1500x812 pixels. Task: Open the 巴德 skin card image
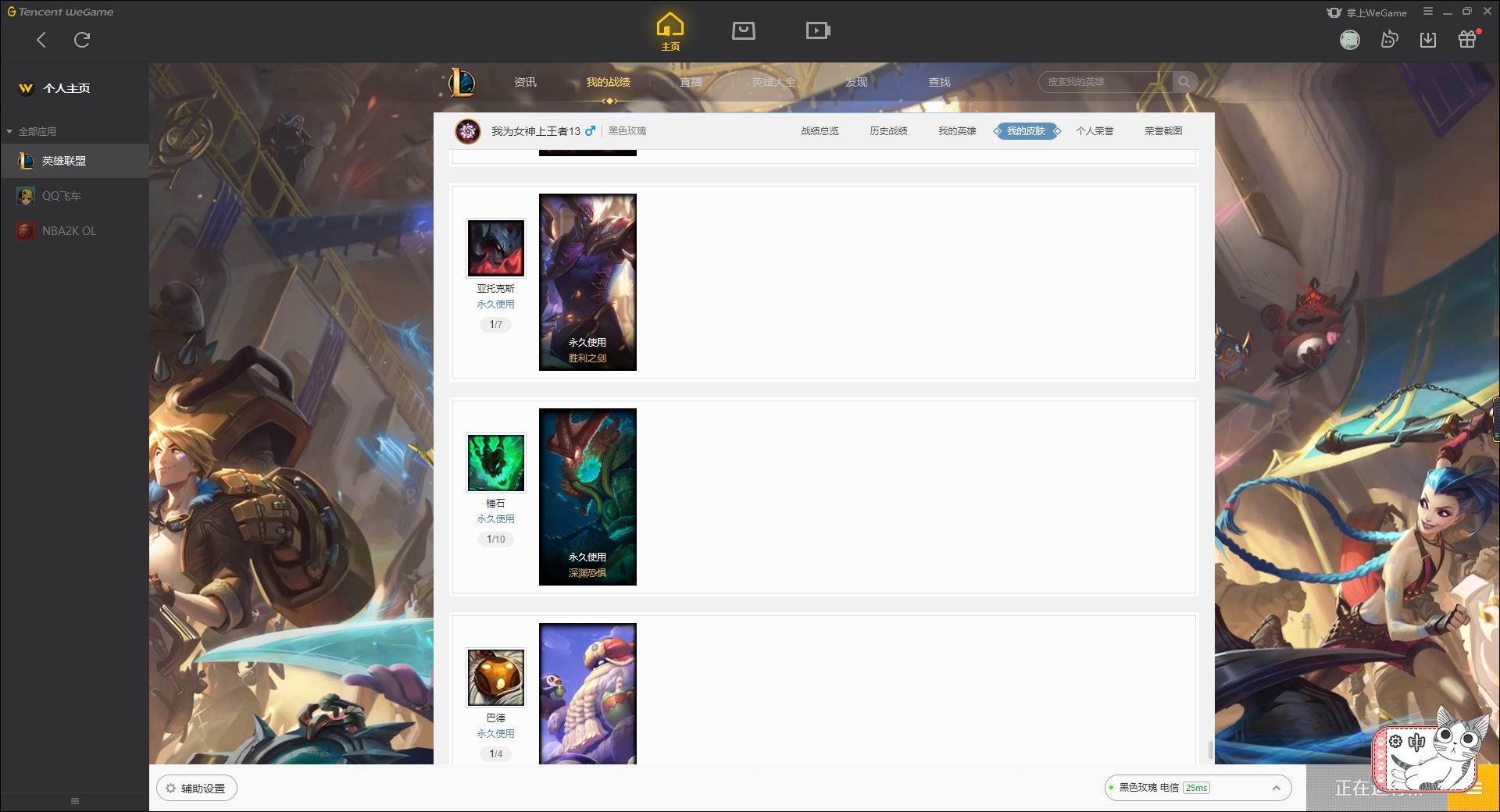click(587, 693)
